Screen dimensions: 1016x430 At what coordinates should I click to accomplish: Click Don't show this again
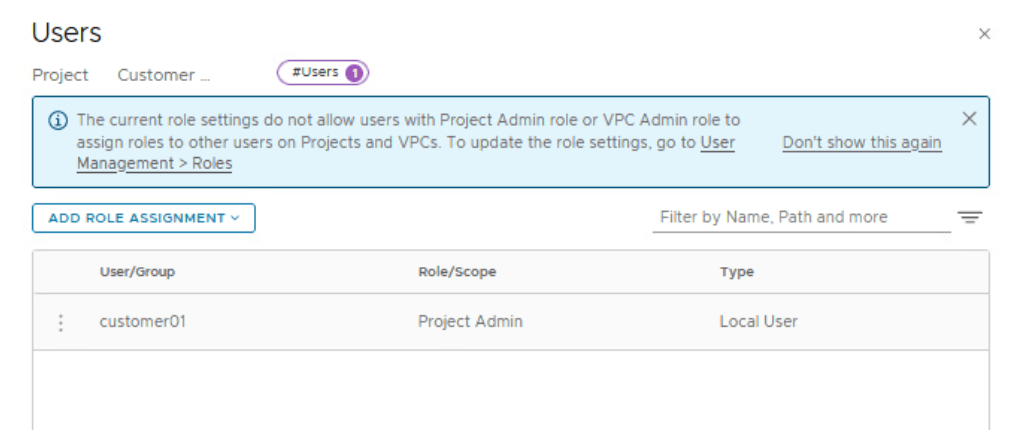pyautogui.click(x=861, y=142)
